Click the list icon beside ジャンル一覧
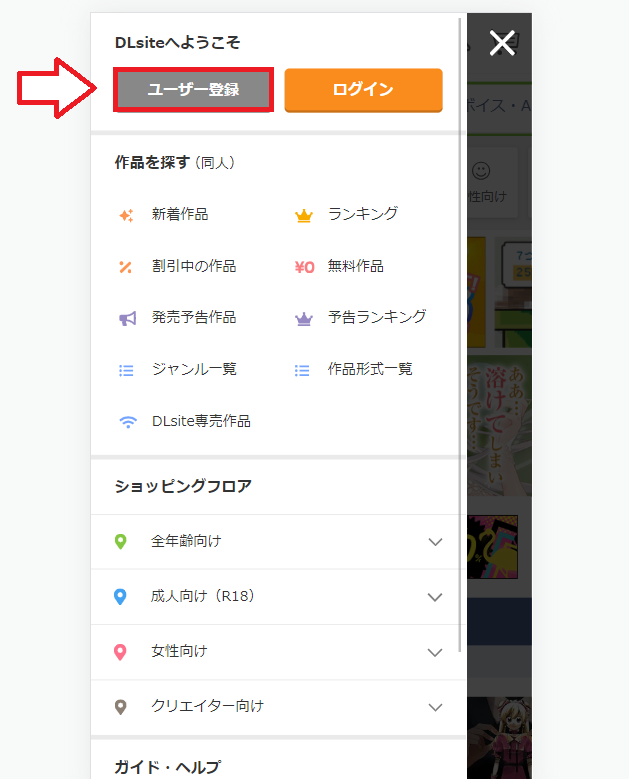Screen dimensions: 629x779 pos(126,371)
